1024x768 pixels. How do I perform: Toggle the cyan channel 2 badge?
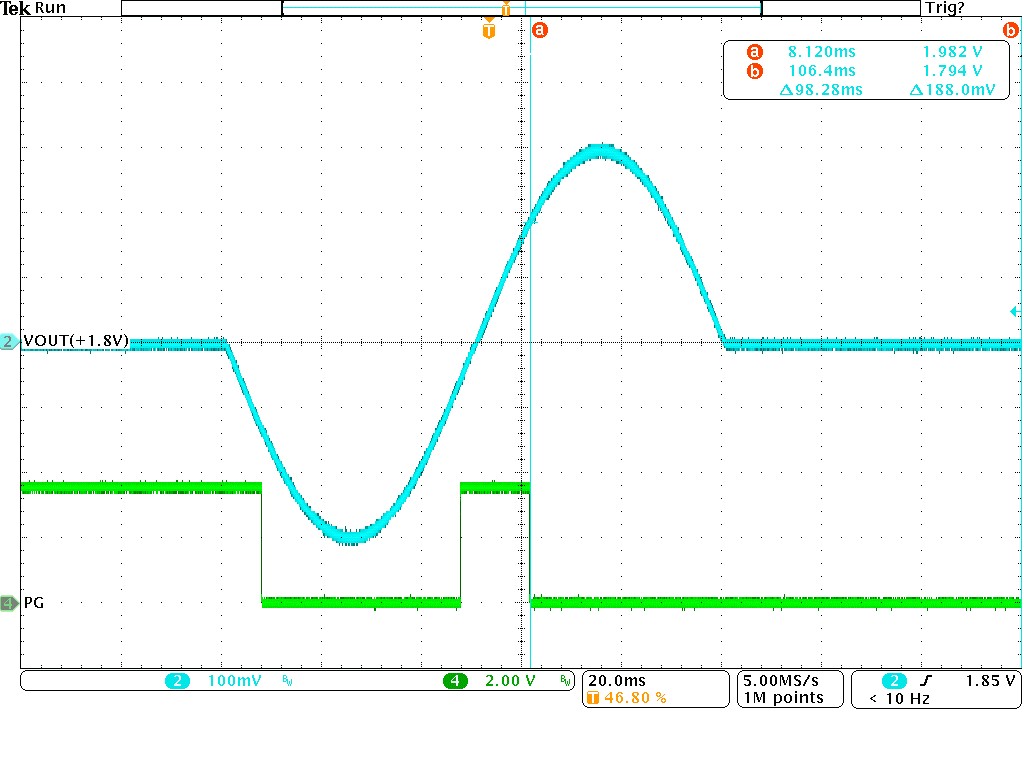coord(177,681)
